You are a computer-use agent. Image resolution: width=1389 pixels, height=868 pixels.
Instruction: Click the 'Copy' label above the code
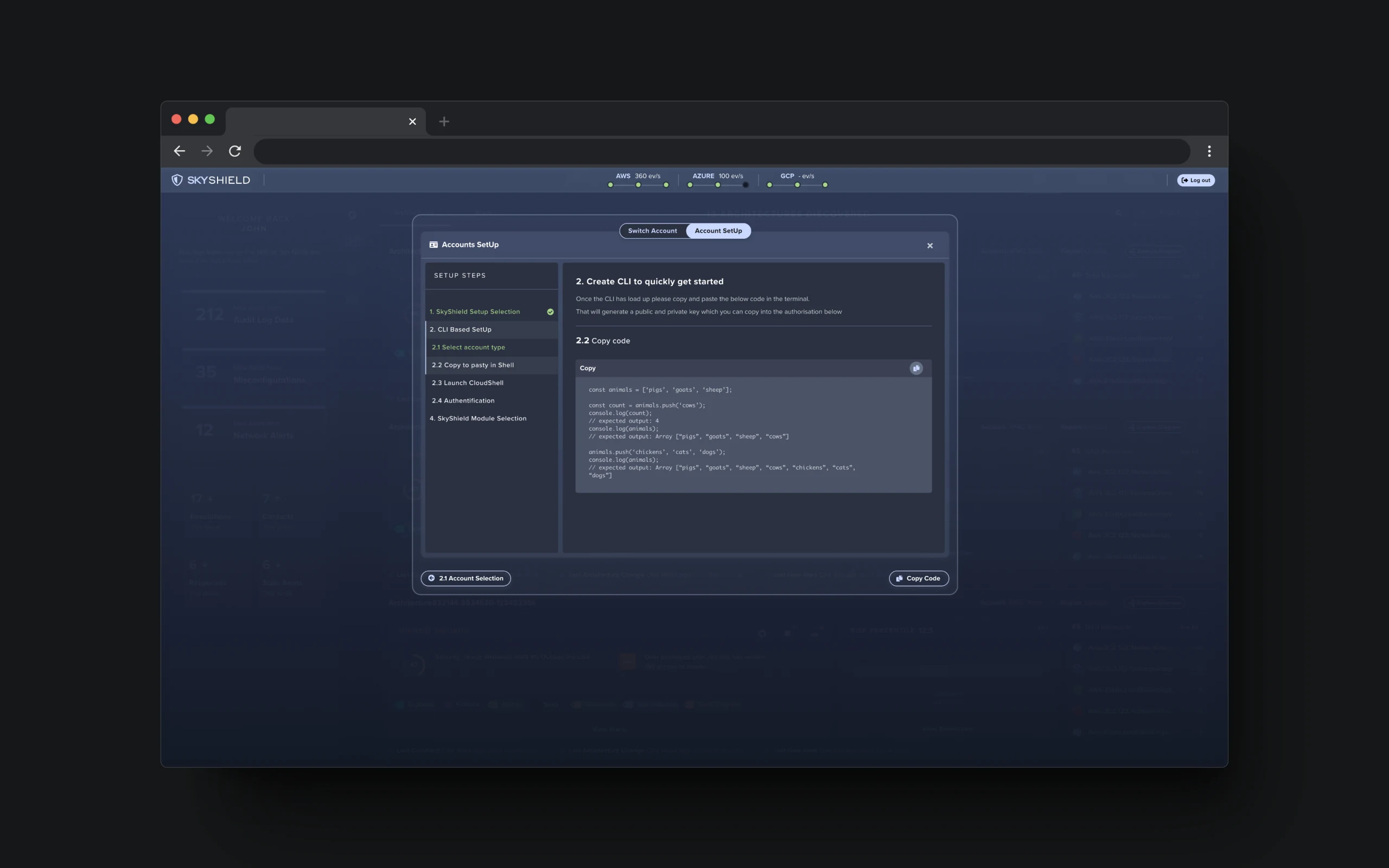[x=587, y=368]
